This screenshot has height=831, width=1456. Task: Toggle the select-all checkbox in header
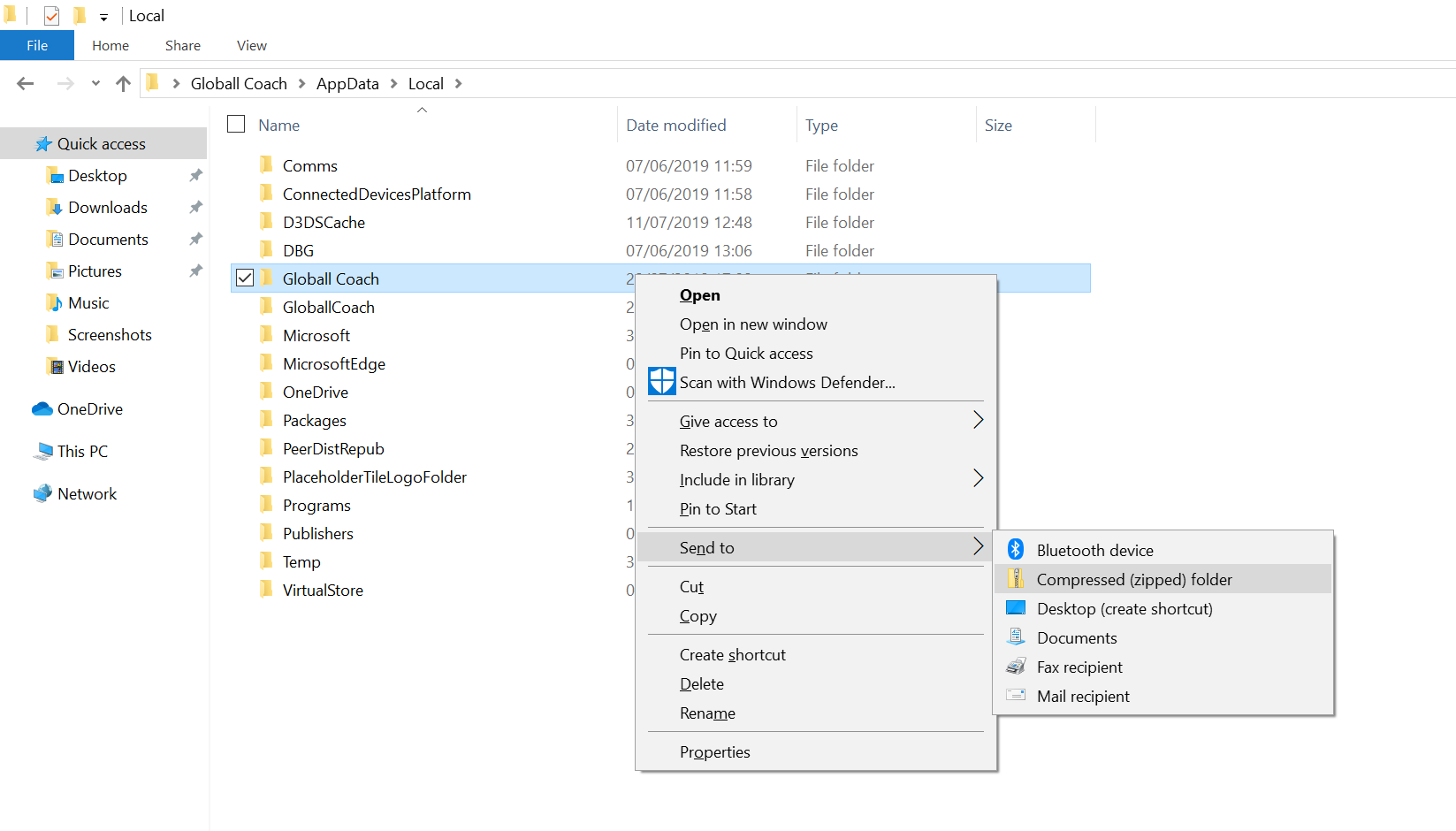point(236,124)
